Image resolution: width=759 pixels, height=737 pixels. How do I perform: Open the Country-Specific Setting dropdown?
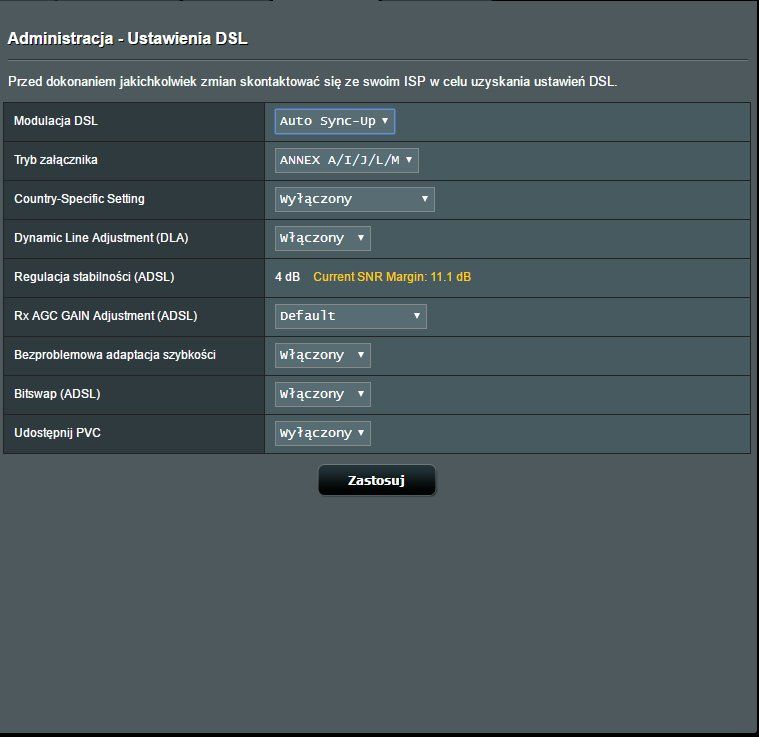(354, 199)
